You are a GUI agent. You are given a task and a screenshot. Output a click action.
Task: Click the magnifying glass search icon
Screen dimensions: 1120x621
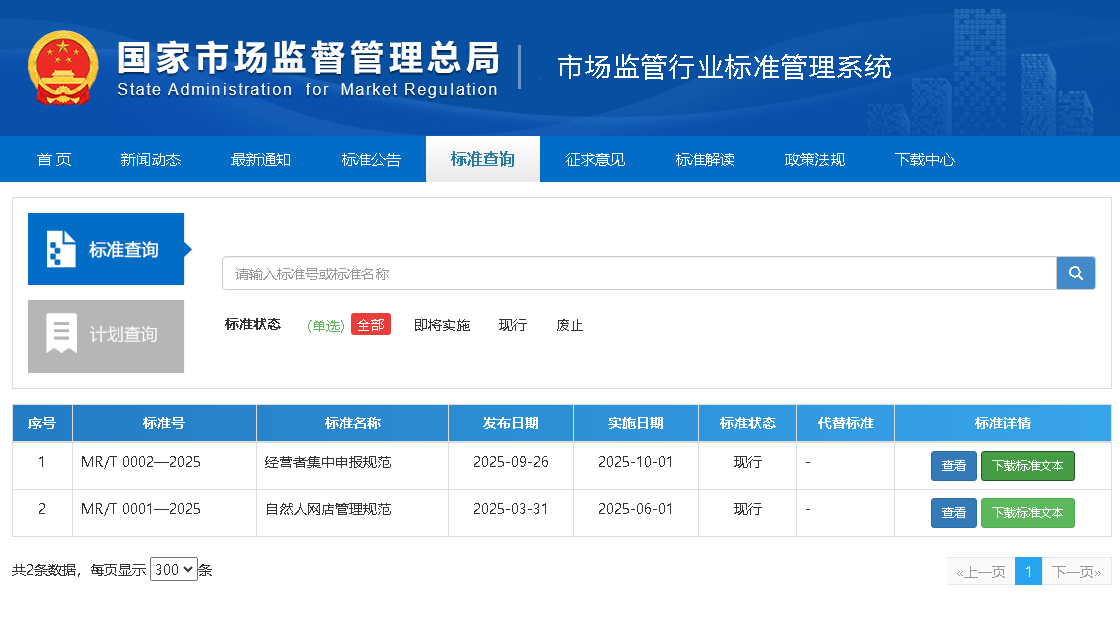(x=1076, y=273)
